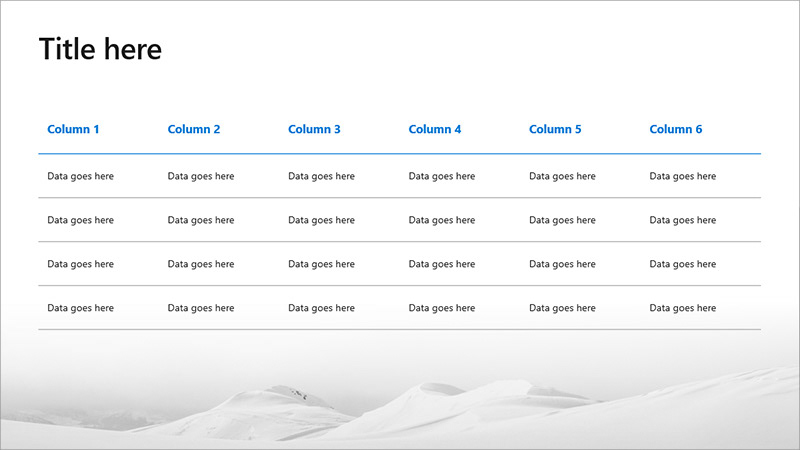Select last-row data cell under Column 4
Viewport: 800px width, 450px height.
(442, 308)
